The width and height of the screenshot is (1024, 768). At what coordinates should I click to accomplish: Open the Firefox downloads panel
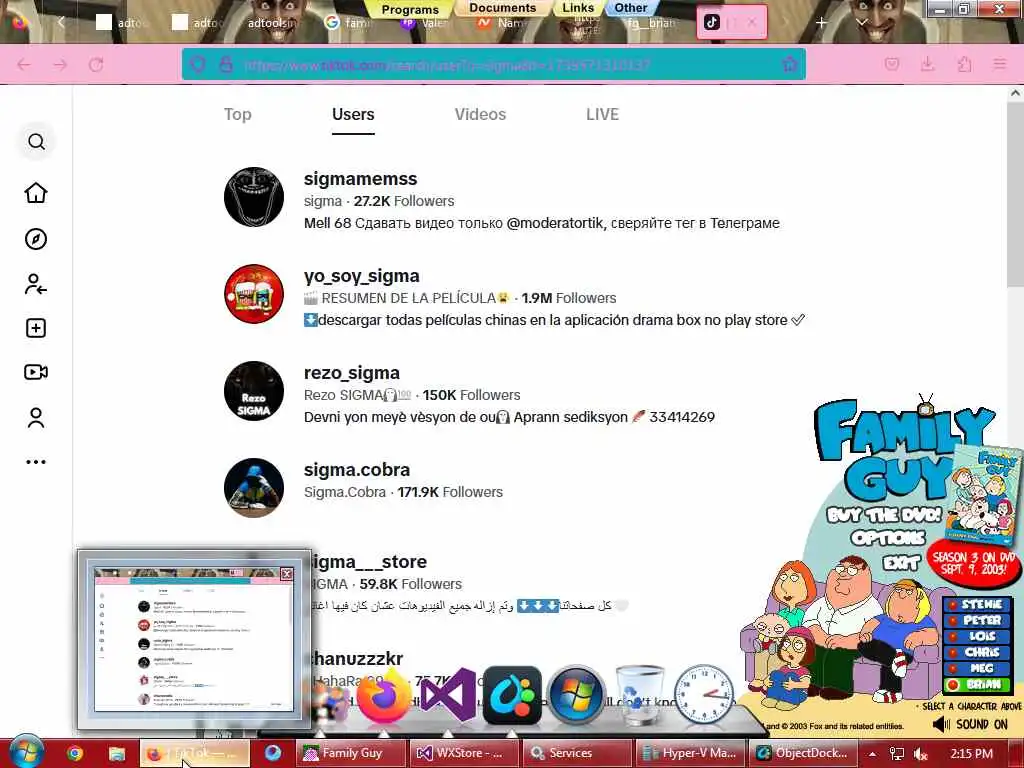tap(927, 64)
